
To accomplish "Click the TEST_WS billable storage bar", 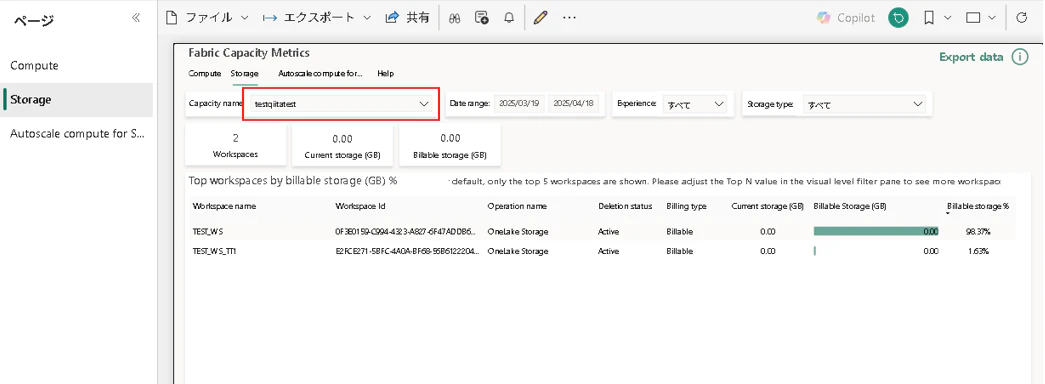I will pos(876,231).
